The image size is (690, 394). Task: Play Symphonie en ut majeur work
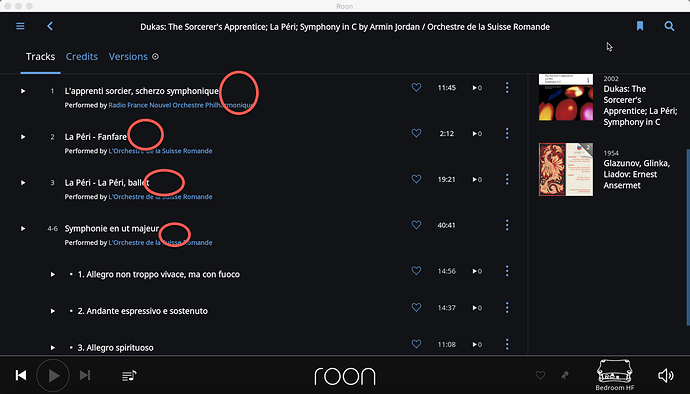click(x=23, y=228)
